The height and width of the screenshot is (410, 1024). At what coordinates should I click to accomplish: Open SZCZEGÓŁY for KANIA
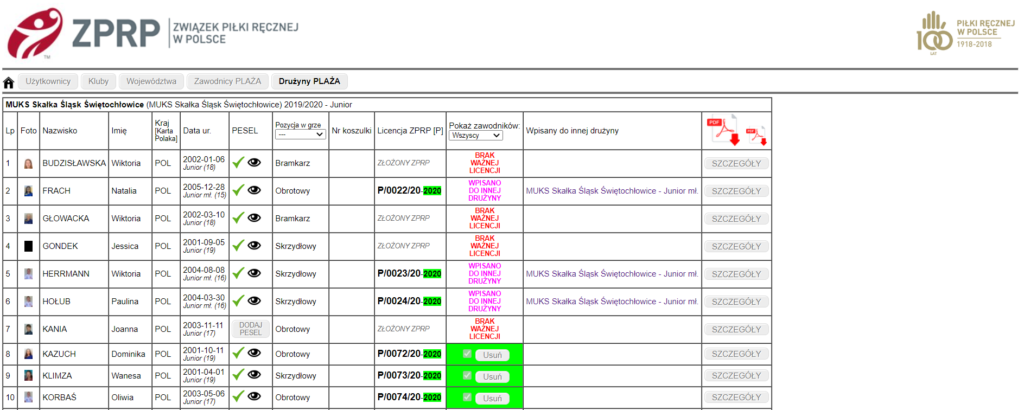736,329
